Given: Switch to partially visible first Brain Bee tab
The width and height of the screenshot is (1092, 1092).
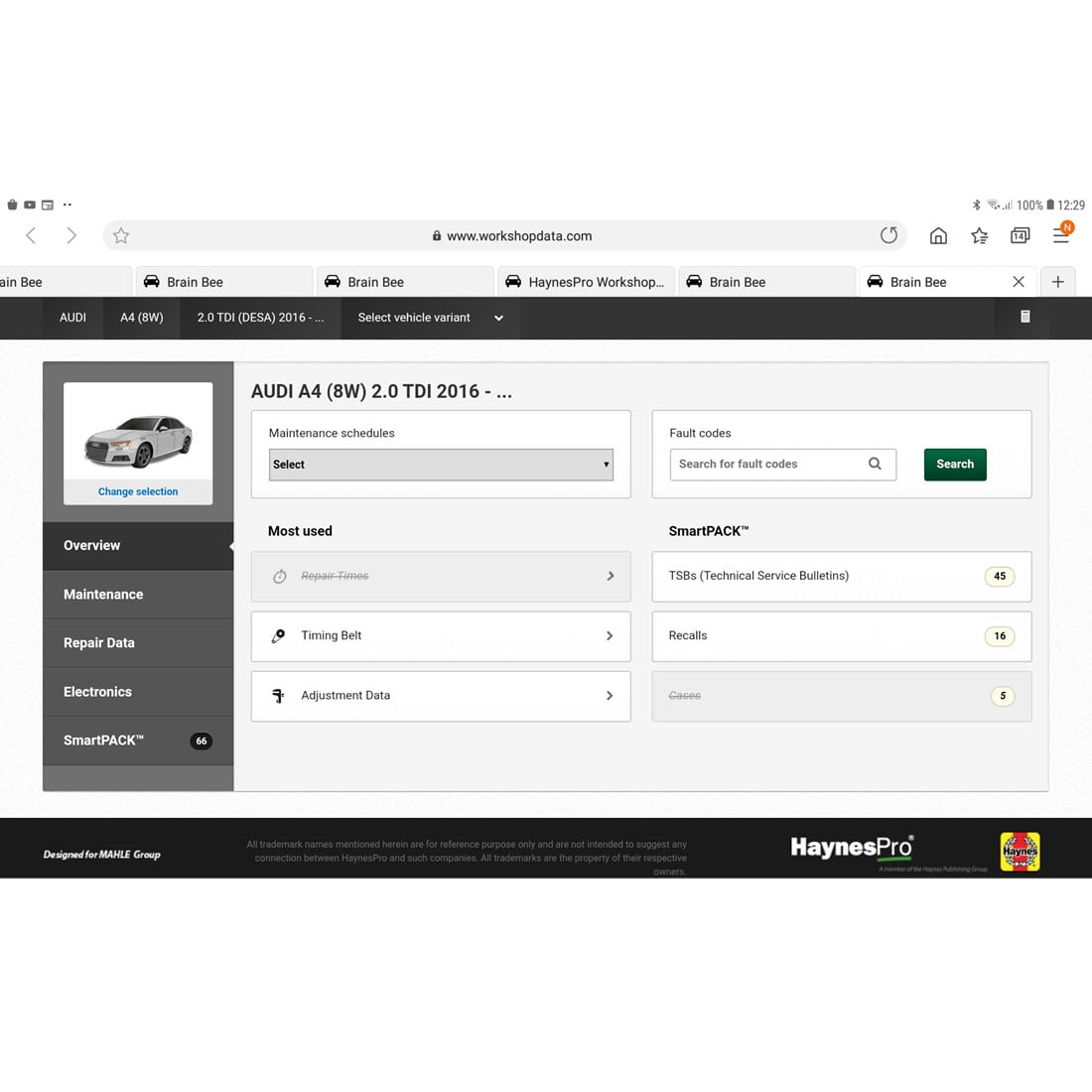Looking at the screenshot, I should click(66, 281).
